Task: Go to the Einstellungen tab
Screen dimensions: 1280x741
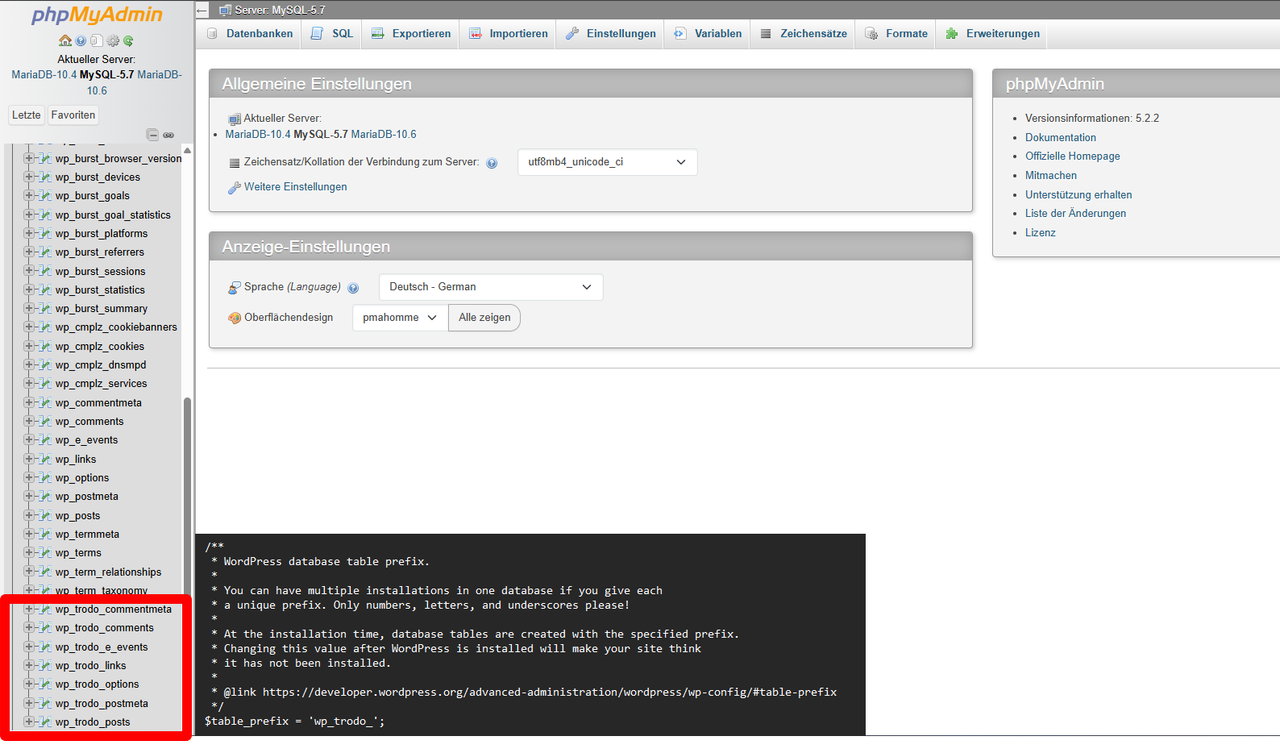Action: (x=611, y=33)
